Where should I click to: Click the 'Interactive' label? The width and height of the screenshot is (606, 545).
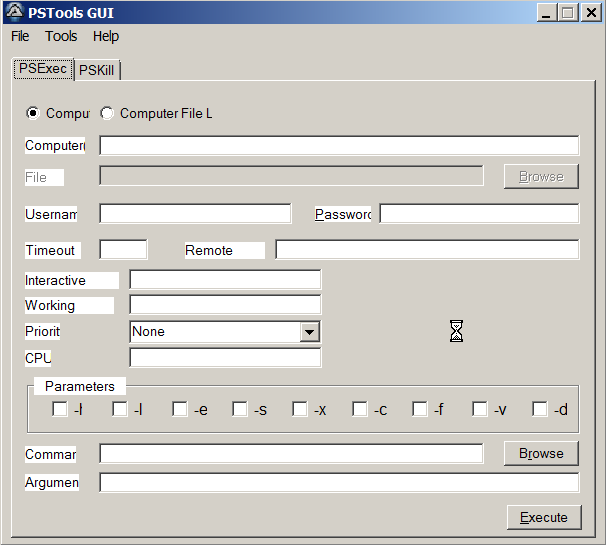click(x=71, y=280)
